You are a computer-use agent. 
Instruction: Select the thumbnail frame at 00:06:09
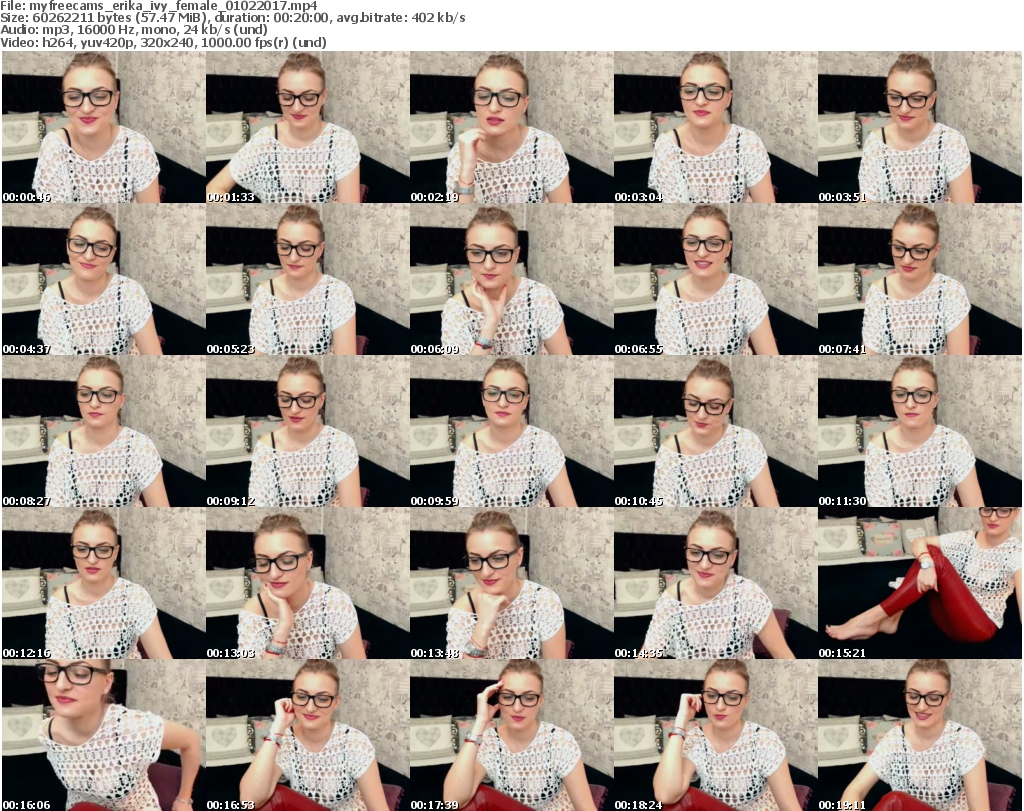[511, 279]
